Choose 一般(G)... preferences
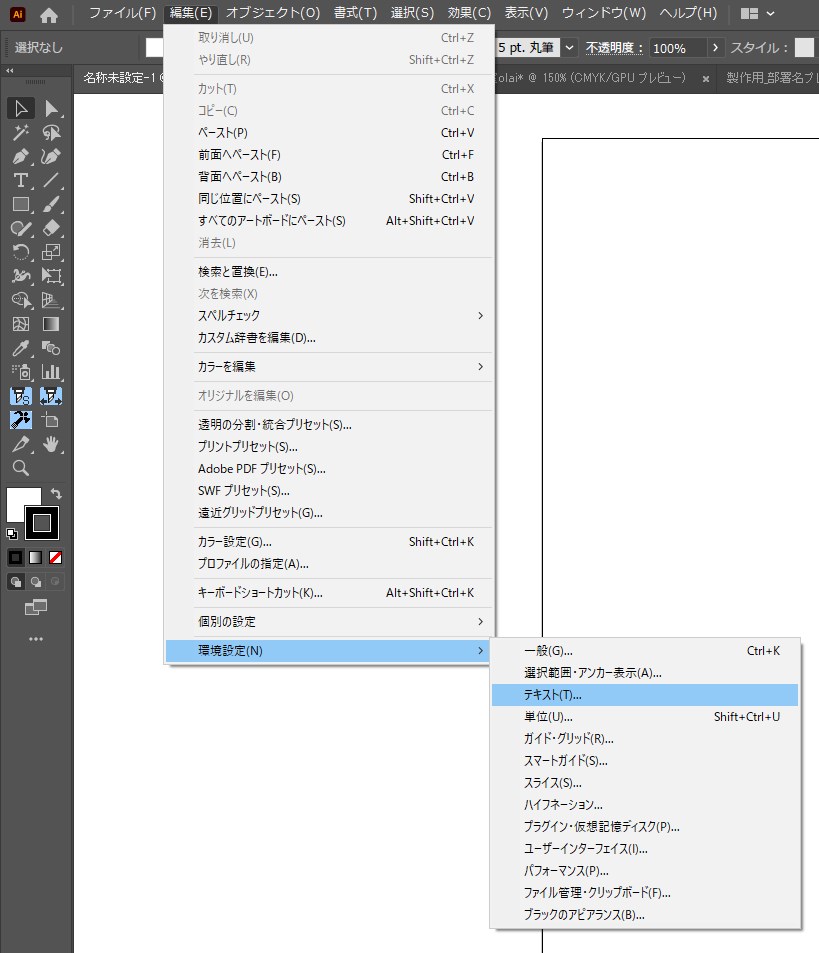819x953 pixels. 645,651
